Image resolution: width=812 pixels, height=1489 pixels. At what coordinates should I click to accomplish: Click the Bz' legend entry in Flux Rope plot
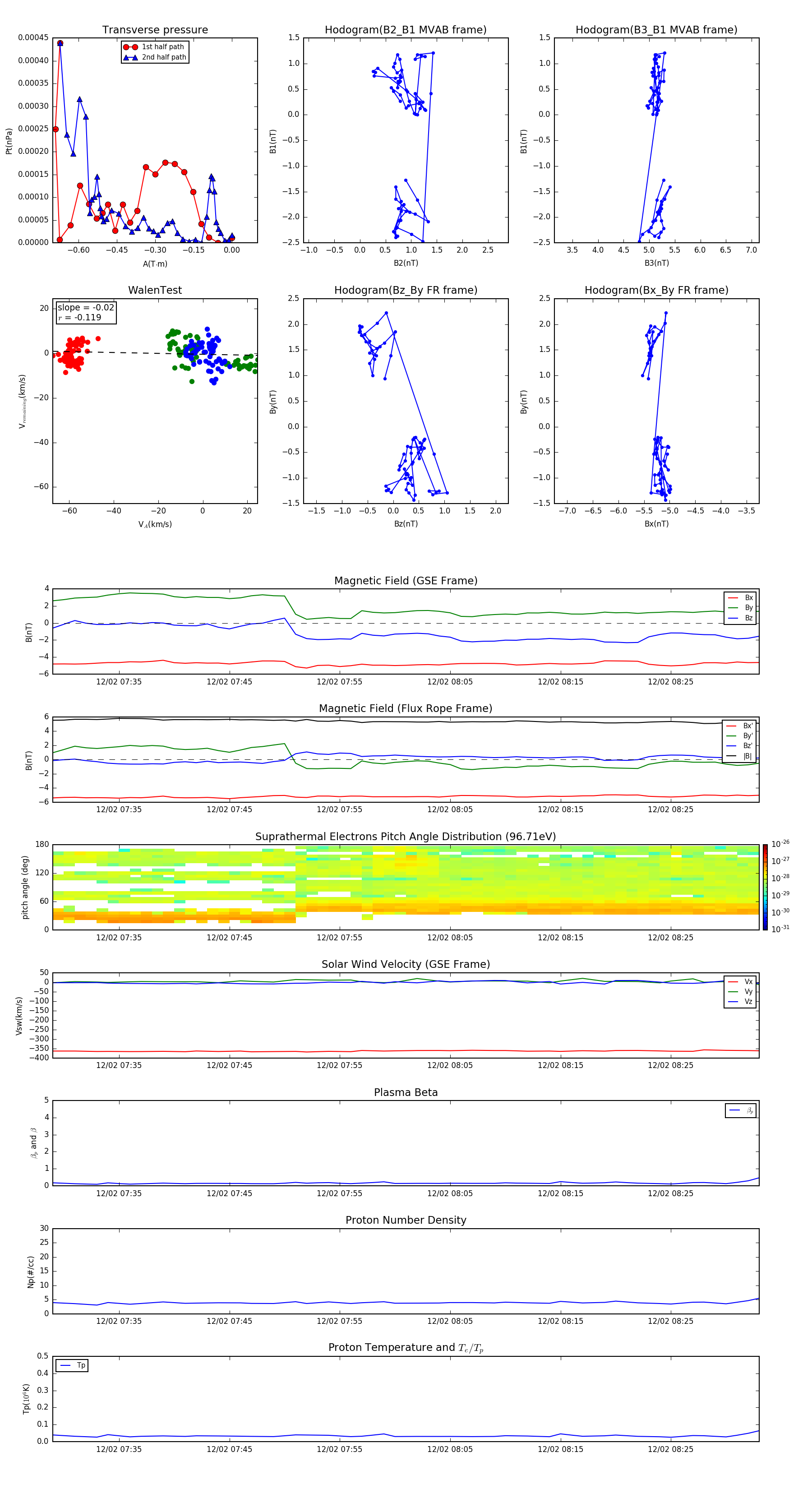tap(740, 746)
